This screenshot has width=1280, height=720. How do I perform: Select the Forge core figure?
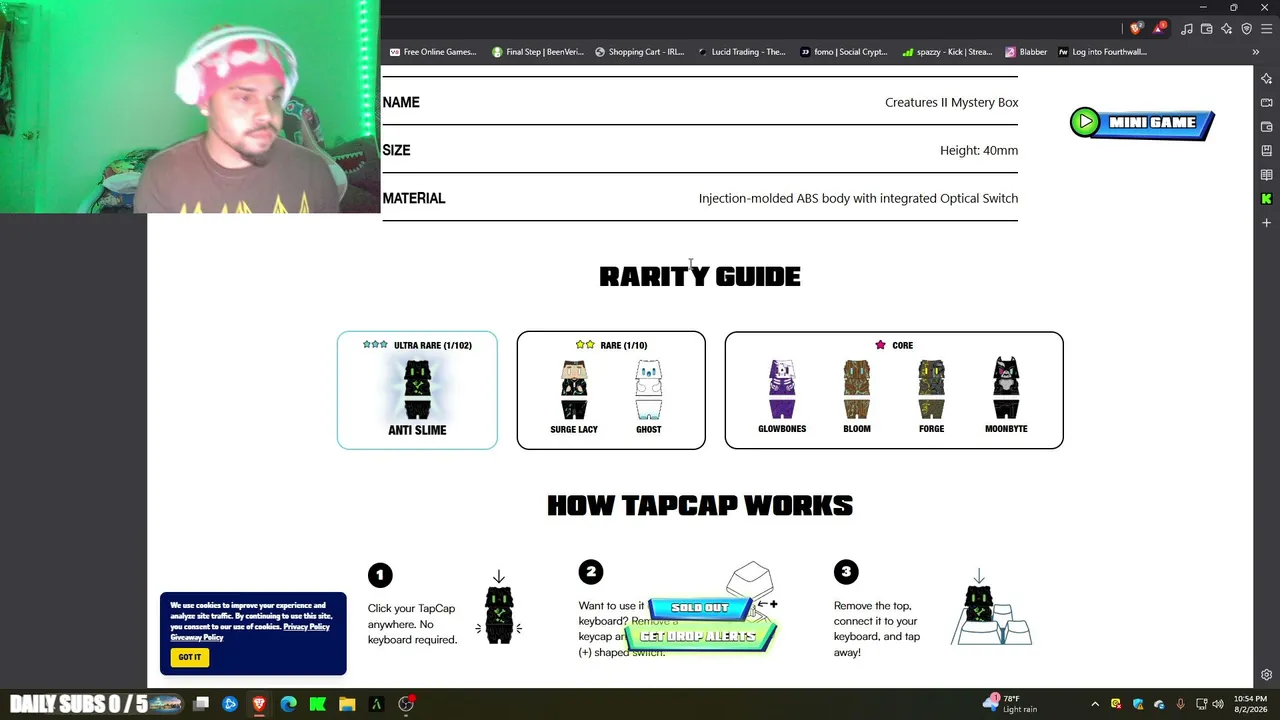931,397
